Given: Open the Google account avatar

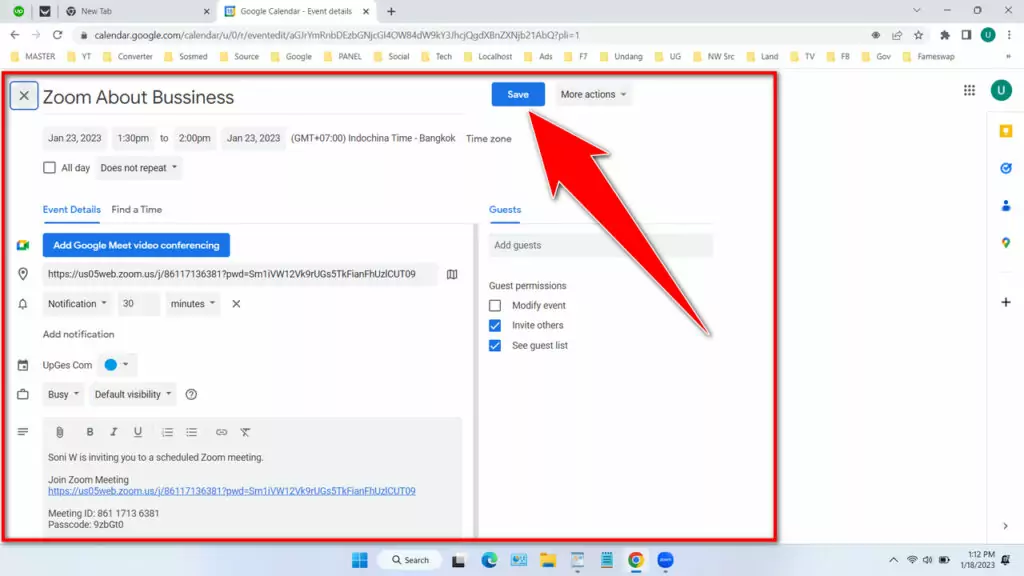Looking at the screenshot, I should tap(1001, 90).
